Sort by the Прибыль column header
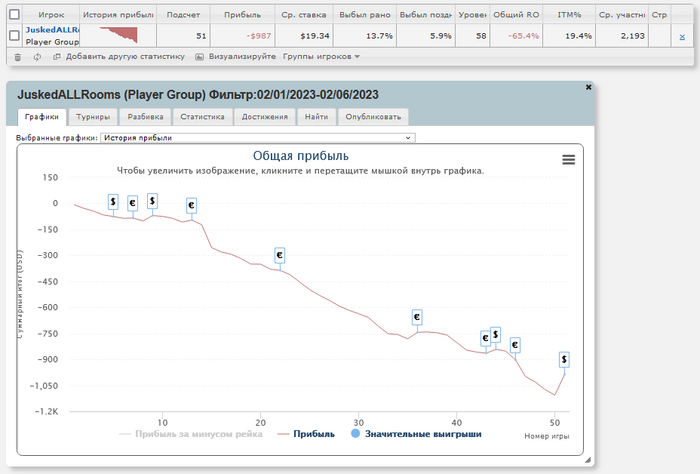 (242, 15)
